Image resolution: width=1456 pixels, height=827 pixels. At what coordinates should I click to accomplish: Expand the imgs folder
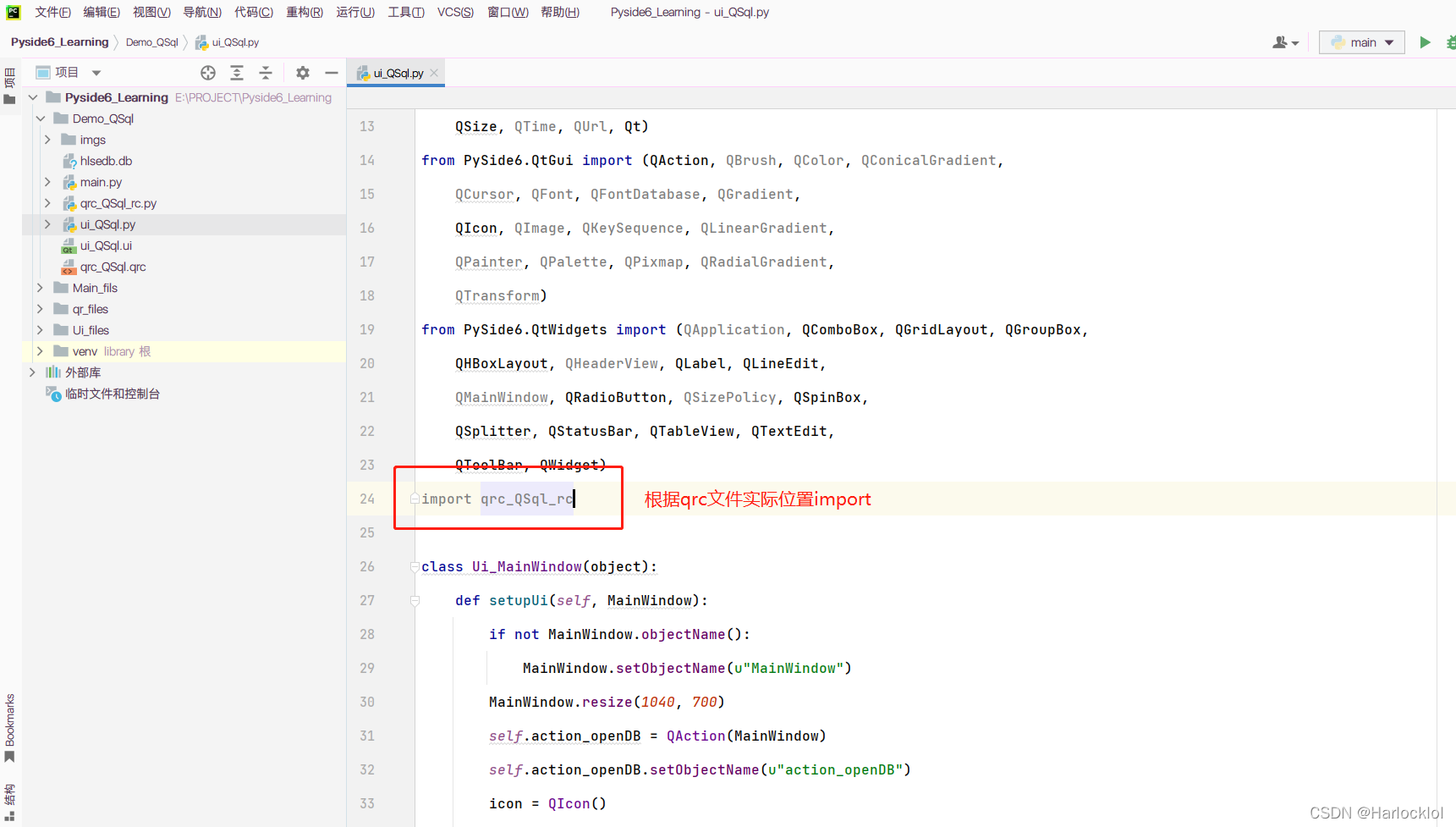tap(48, 140)
